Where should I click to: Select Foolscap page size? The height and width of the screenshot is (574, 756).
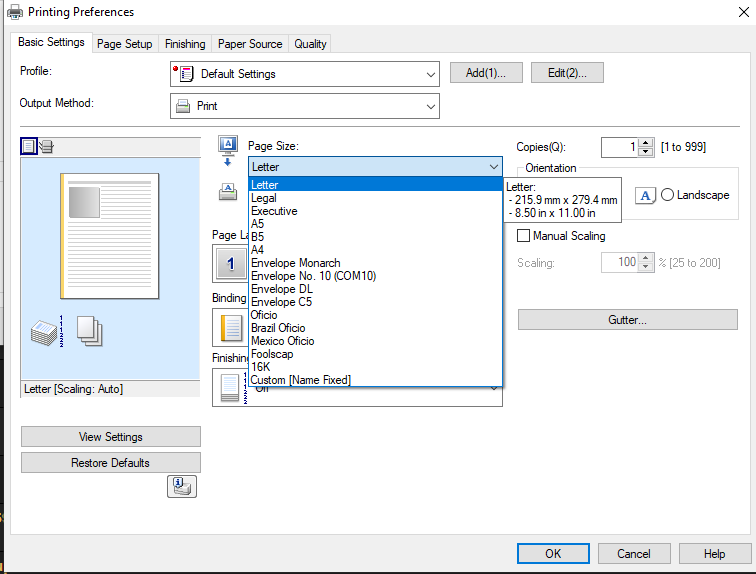pos(375,354)
